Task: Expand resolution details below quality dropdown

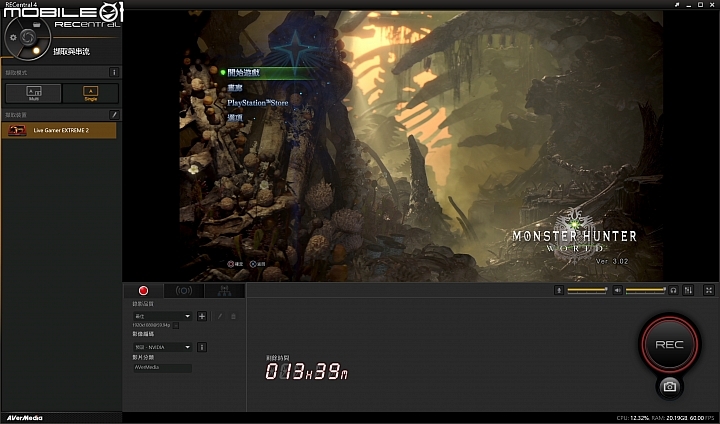Action: click(x=176, y=326)
